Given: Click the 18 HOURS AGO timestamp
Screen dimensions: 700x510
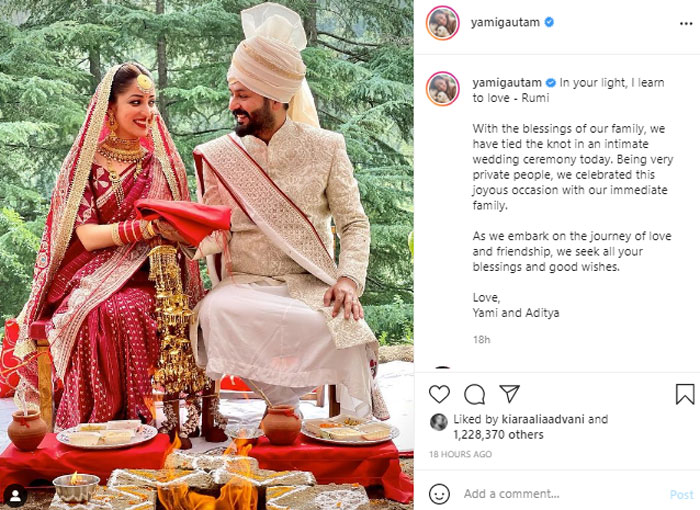Looking at the screenshot, I should click(x=460, y=454).
